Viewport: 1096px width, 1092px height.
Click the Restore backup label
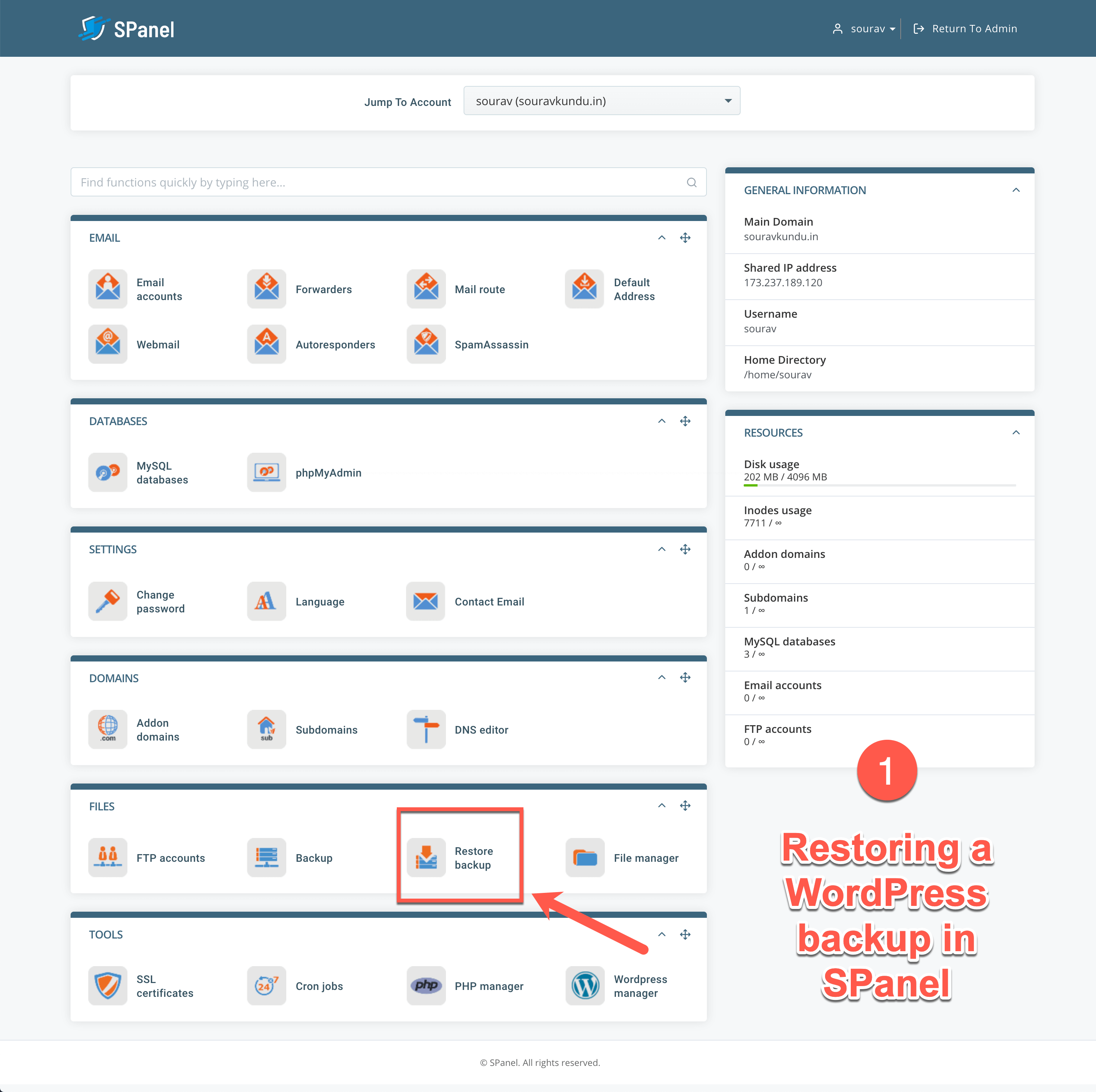pos(474,858)
